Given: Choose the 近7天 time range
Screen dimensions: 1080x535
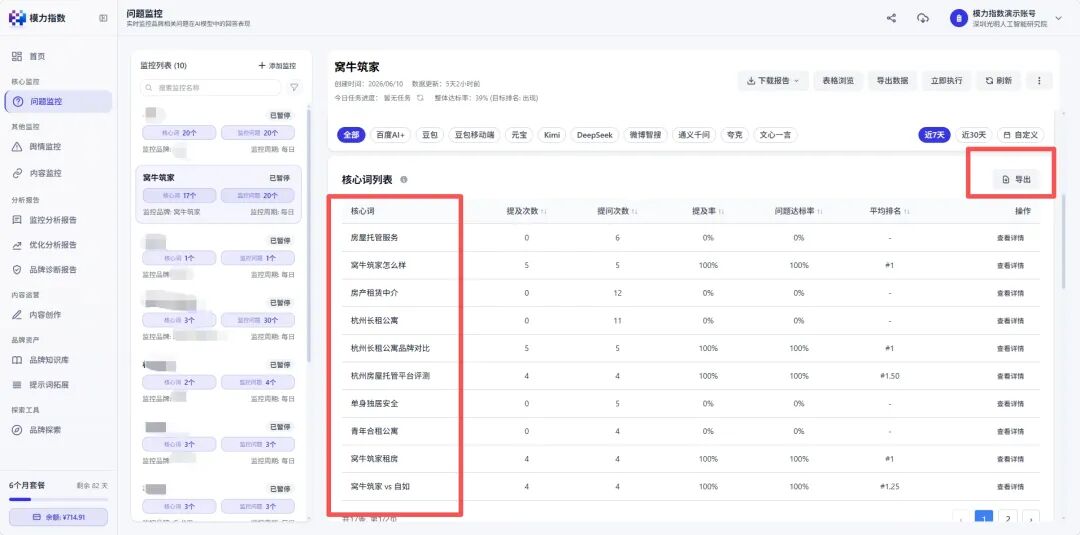Looking at the screenshot, I should tap(934, 135).
